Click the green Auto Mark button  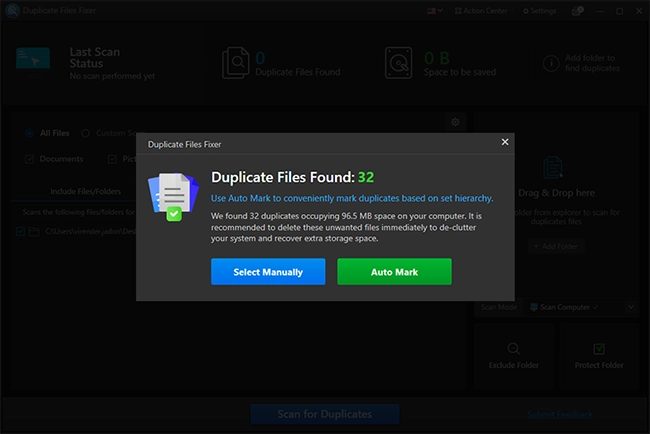[394, 272]
